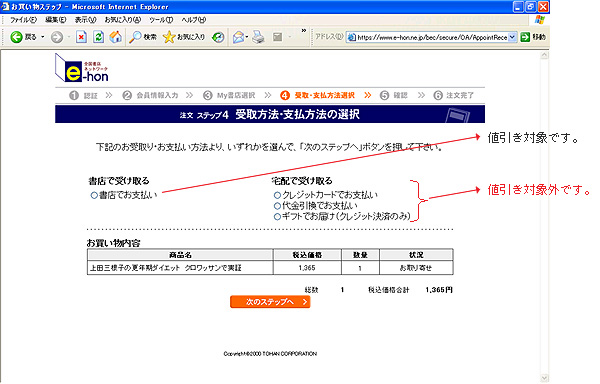The height and width of the screenshot is (384, 600).
Task: Open the ヘルプ(H) menu
Action: coord(194,20)
